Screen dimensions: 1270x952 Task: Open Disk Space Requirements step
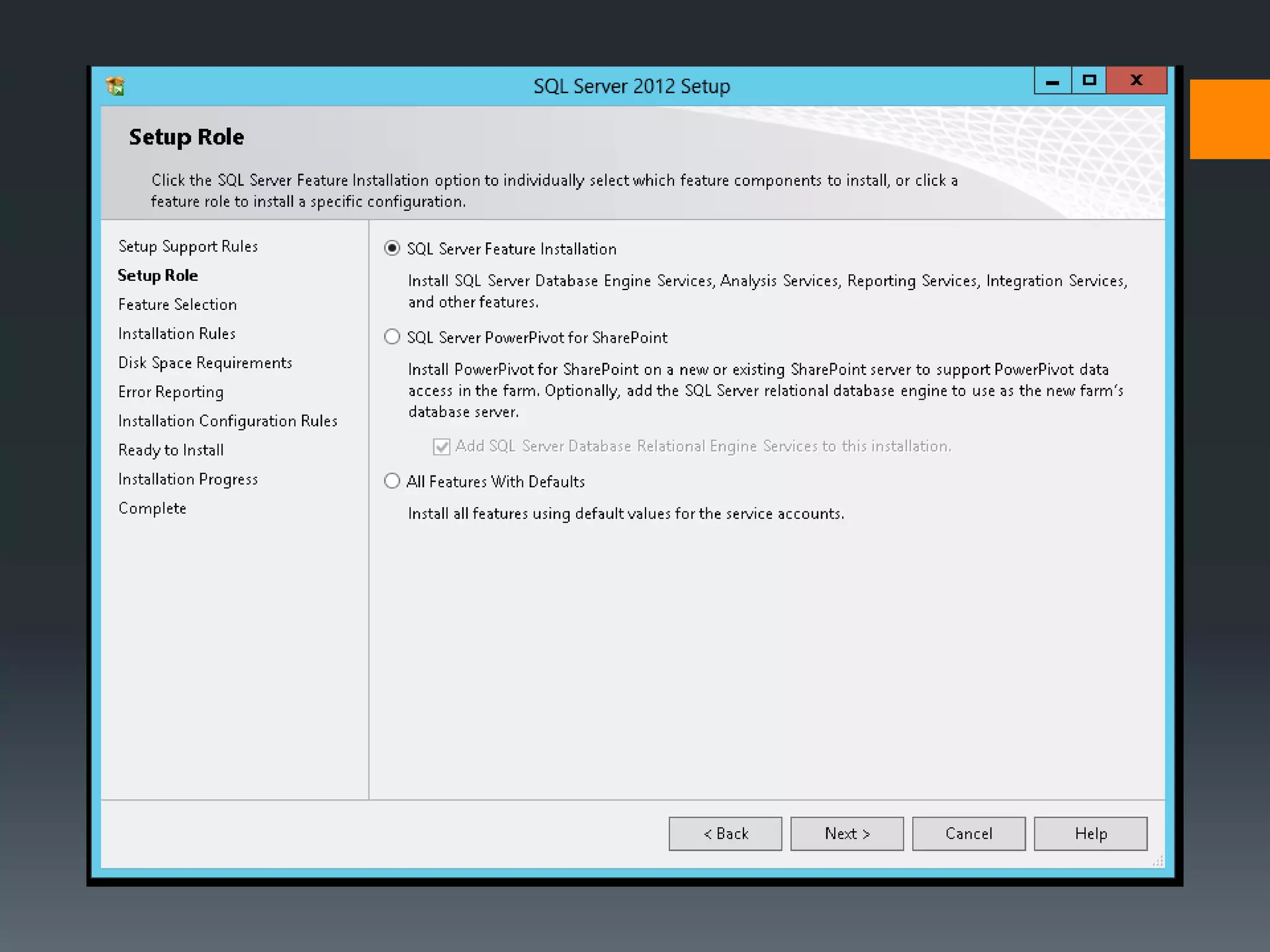(x=205, y=363)
